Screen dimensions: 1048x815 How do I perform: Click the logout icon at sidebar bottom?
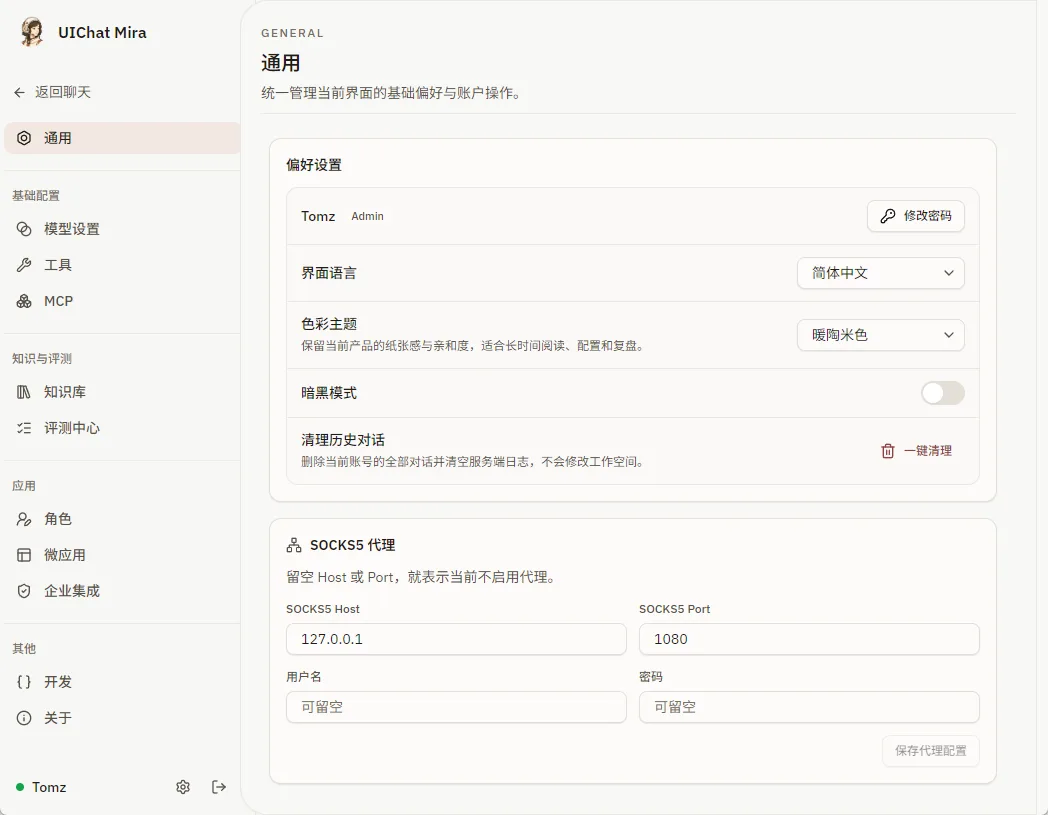coord(219,787)
